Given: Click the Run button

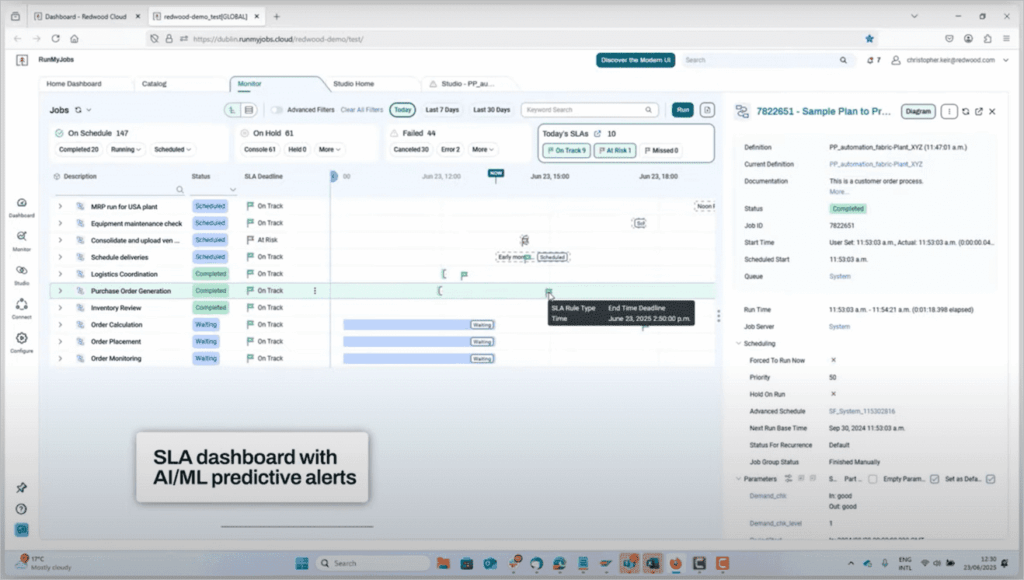Looking at the screenshot, I should [681, 110].
